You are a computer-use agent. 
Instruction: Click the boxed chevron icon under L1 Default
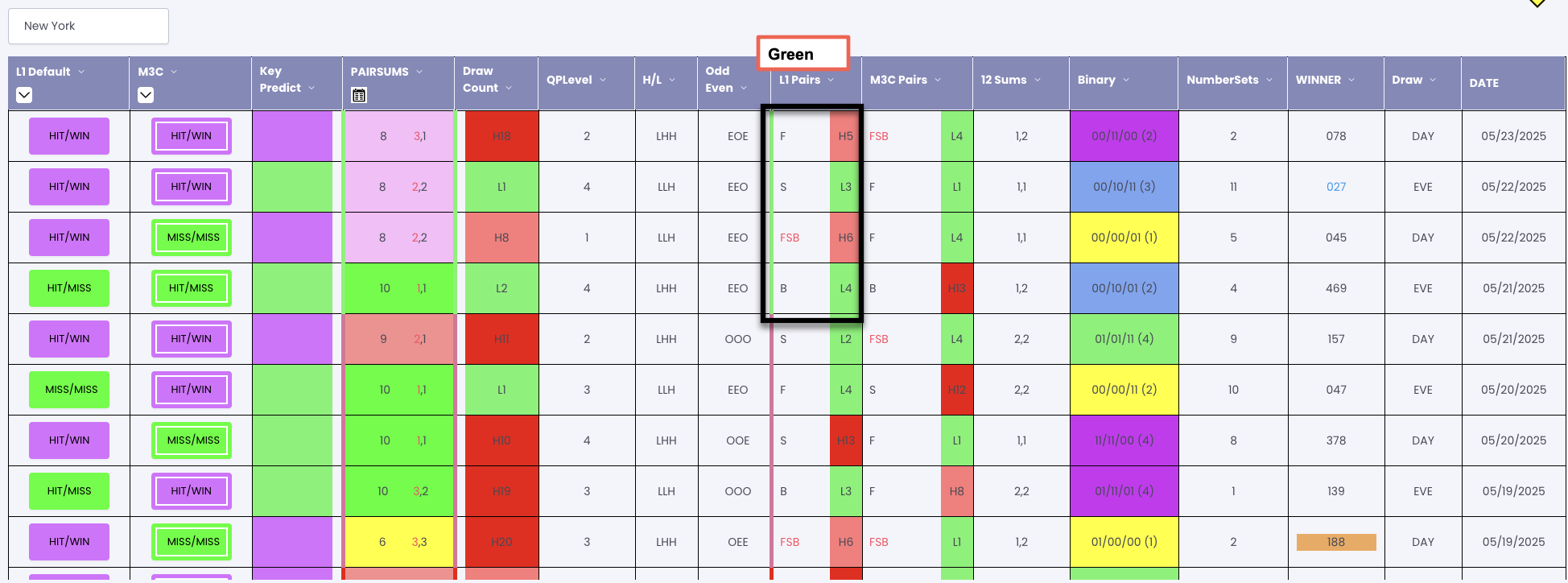[24, 95]
